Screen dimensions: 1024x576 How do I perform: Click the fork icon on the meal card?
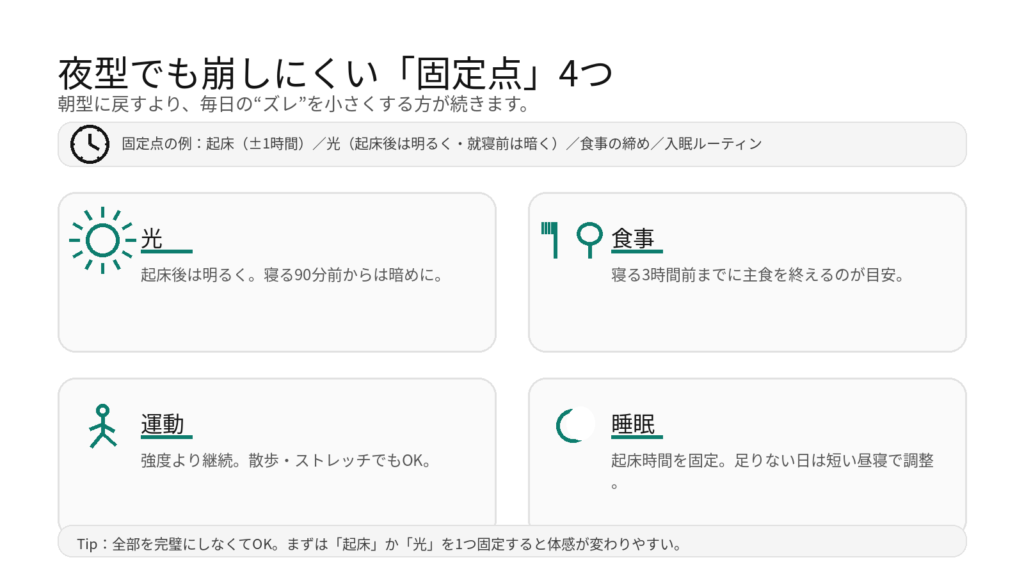click(x=549, y=240)
